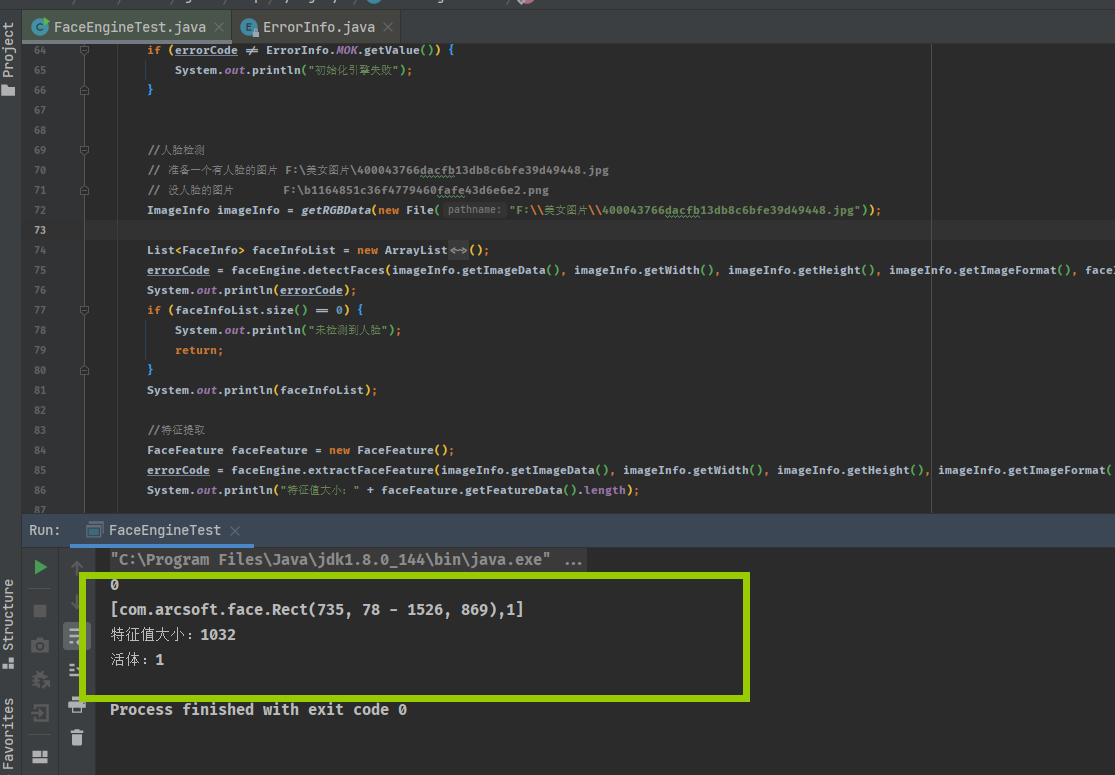This screenshot has height=775, width=1115.
Task: Click the 特征值大小: 1032 console line
Action: pos(173,634)
